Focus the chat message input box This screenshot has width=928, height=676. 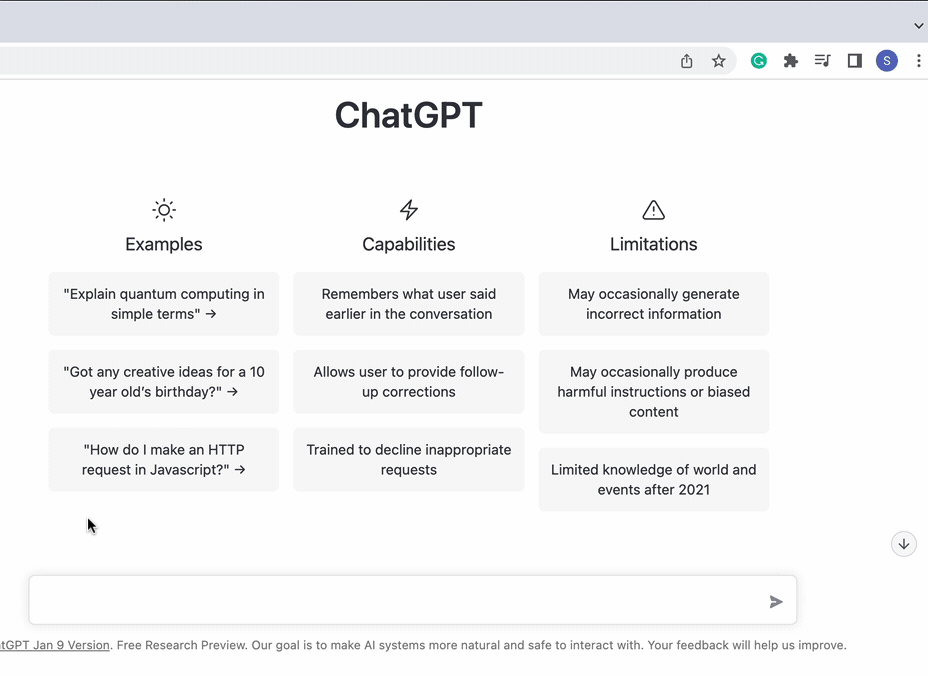pos(413,600)
